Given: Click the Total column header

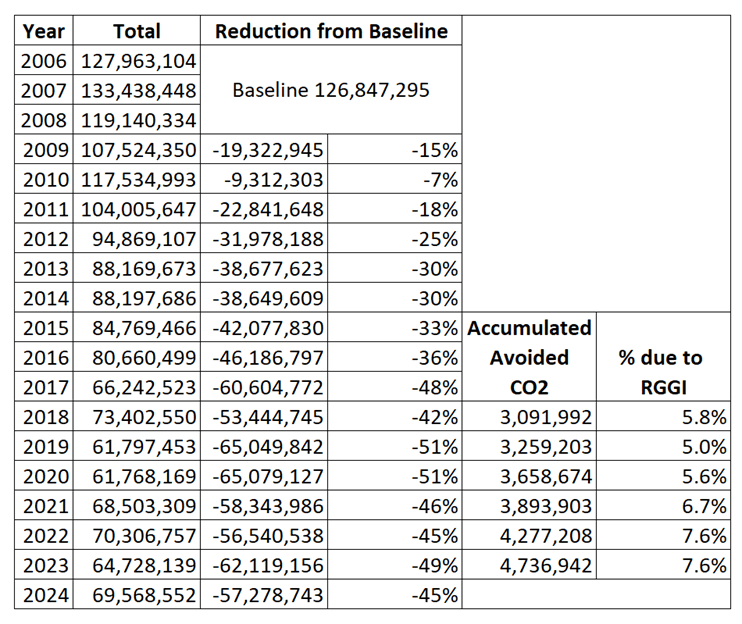Looking at the screenshot, I should (x=136, y=31).
